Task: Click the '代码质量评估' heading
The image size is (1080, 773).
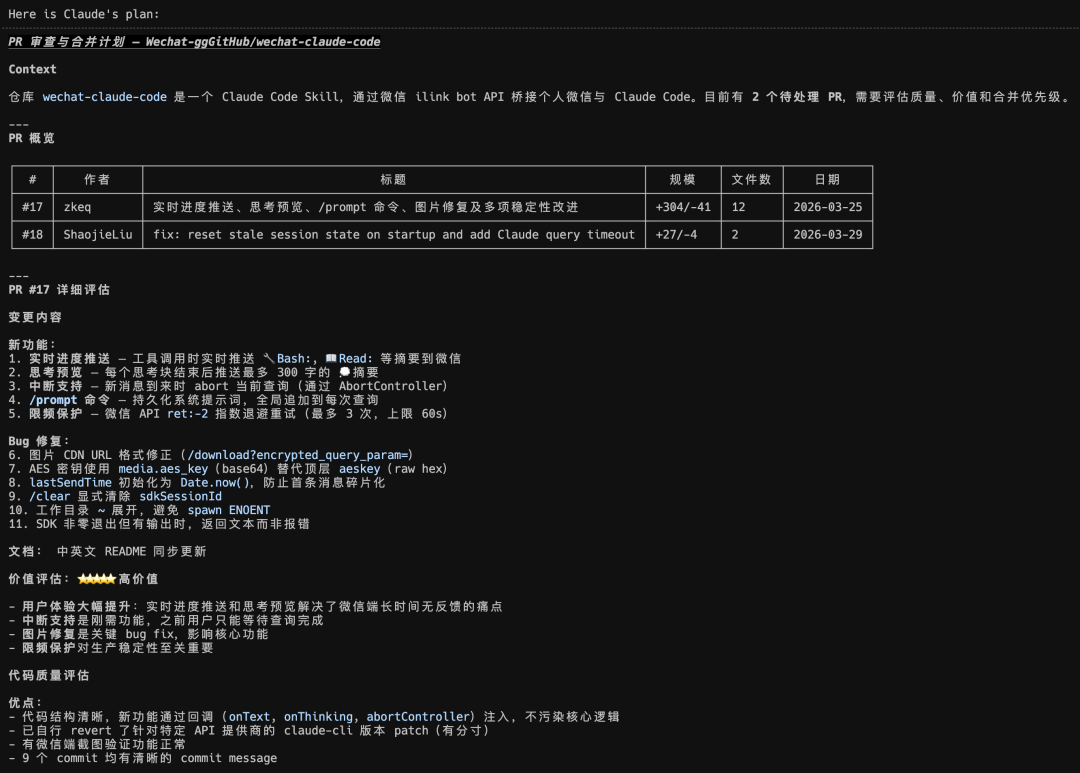Action: tap(49, 675)
